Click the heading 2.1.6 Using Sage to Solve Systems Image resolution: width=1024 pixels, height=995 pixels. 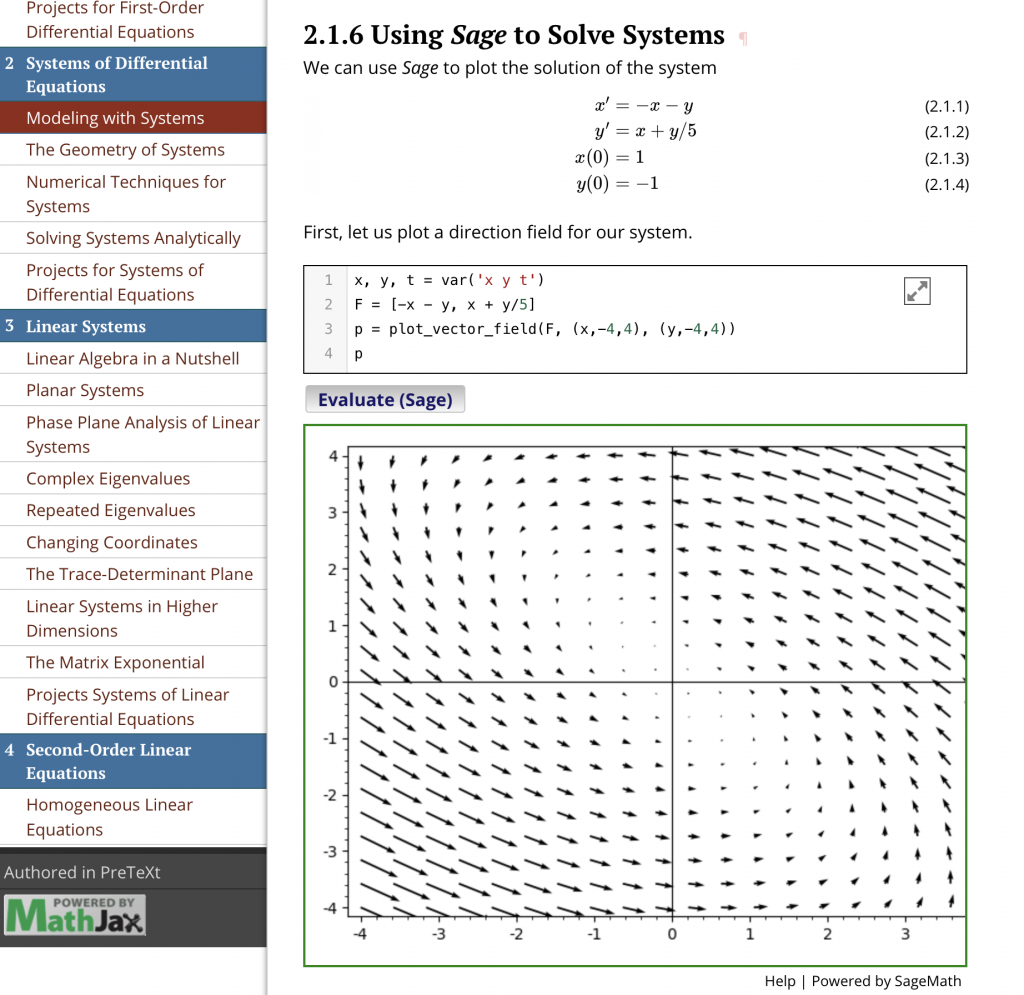click(x=514, y=35)
